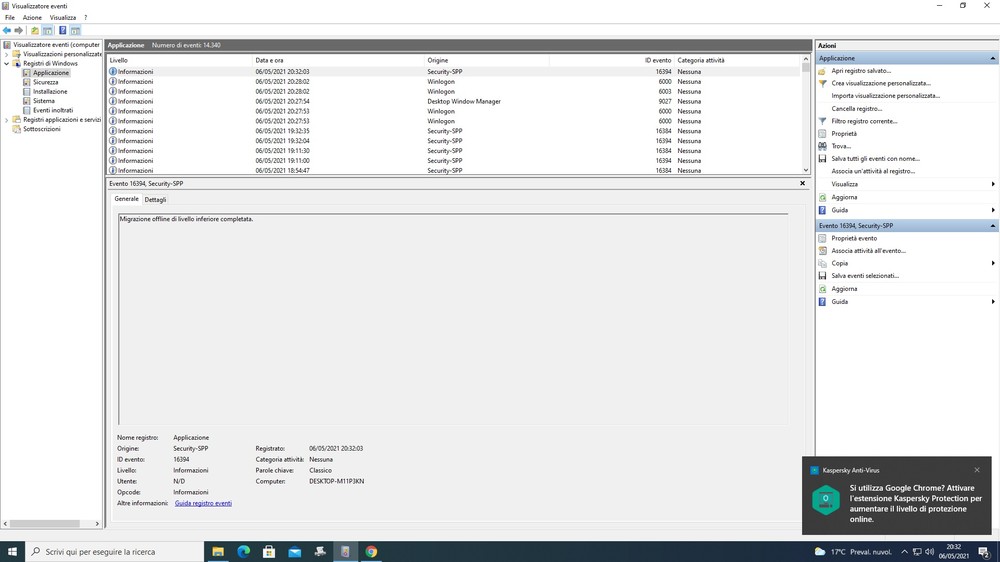Select Sottoscrizioni in the tree
Image resolution: width=1000 pixels, height=562 pixels.
click(x=41, y=129)
